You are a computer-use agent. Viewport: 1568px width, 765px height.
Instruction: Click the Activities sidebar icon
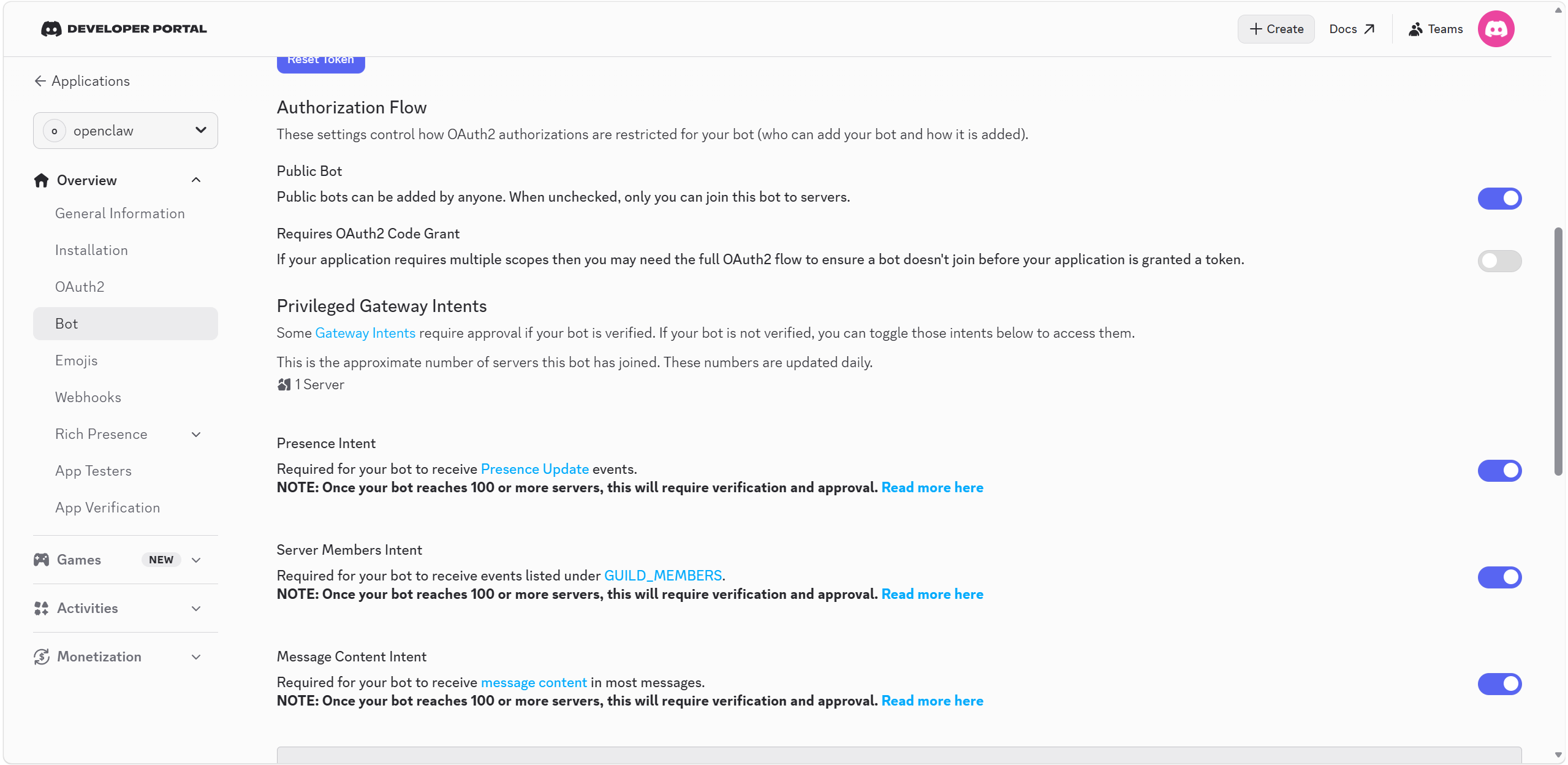tap(41, 608)
